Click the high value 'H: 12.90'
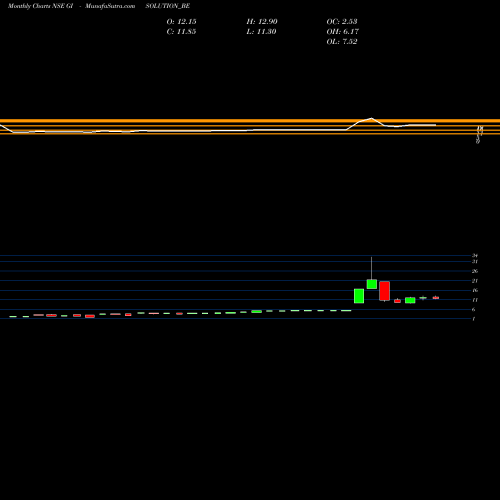The width and height of the screenshot is (500, 500). click(x=262, y=22)
